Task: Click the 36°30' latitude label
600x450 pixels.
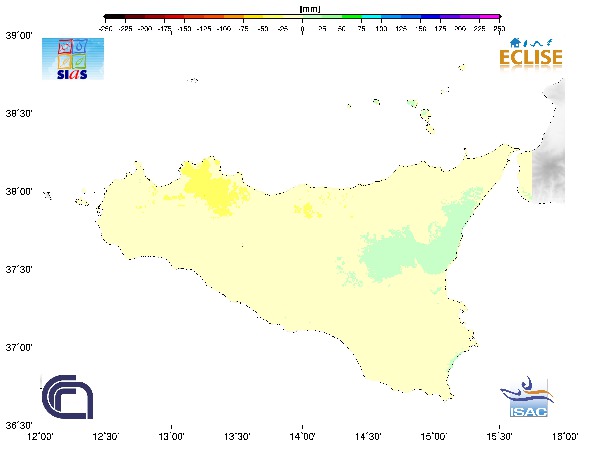Action: coord(19,425)
